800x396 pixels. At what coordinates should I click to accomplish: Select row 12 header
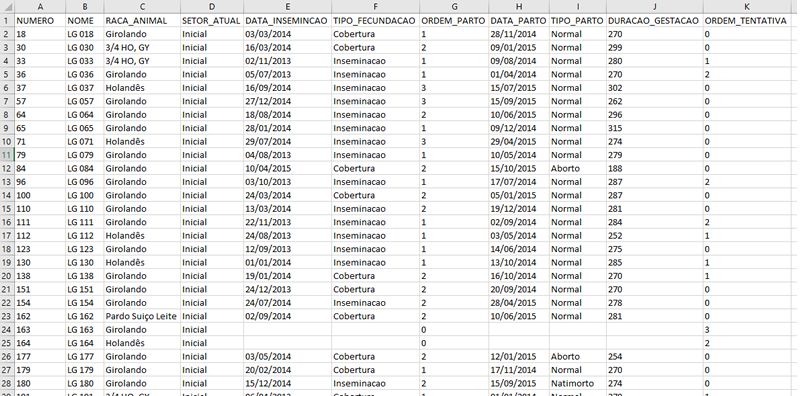[7, 168]
